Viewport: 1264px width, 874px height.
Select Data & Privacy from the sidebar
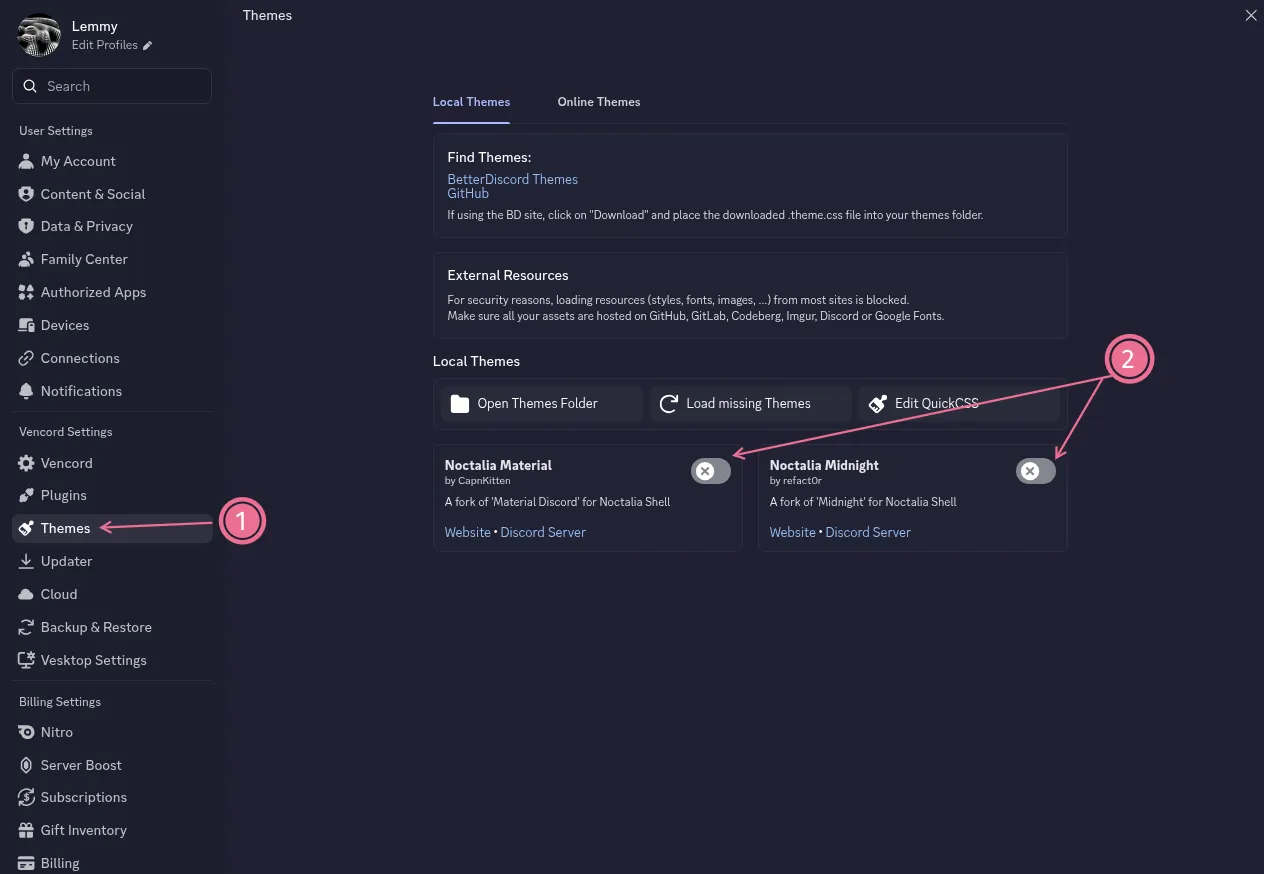pyautogui.click(x=86, y=226)
